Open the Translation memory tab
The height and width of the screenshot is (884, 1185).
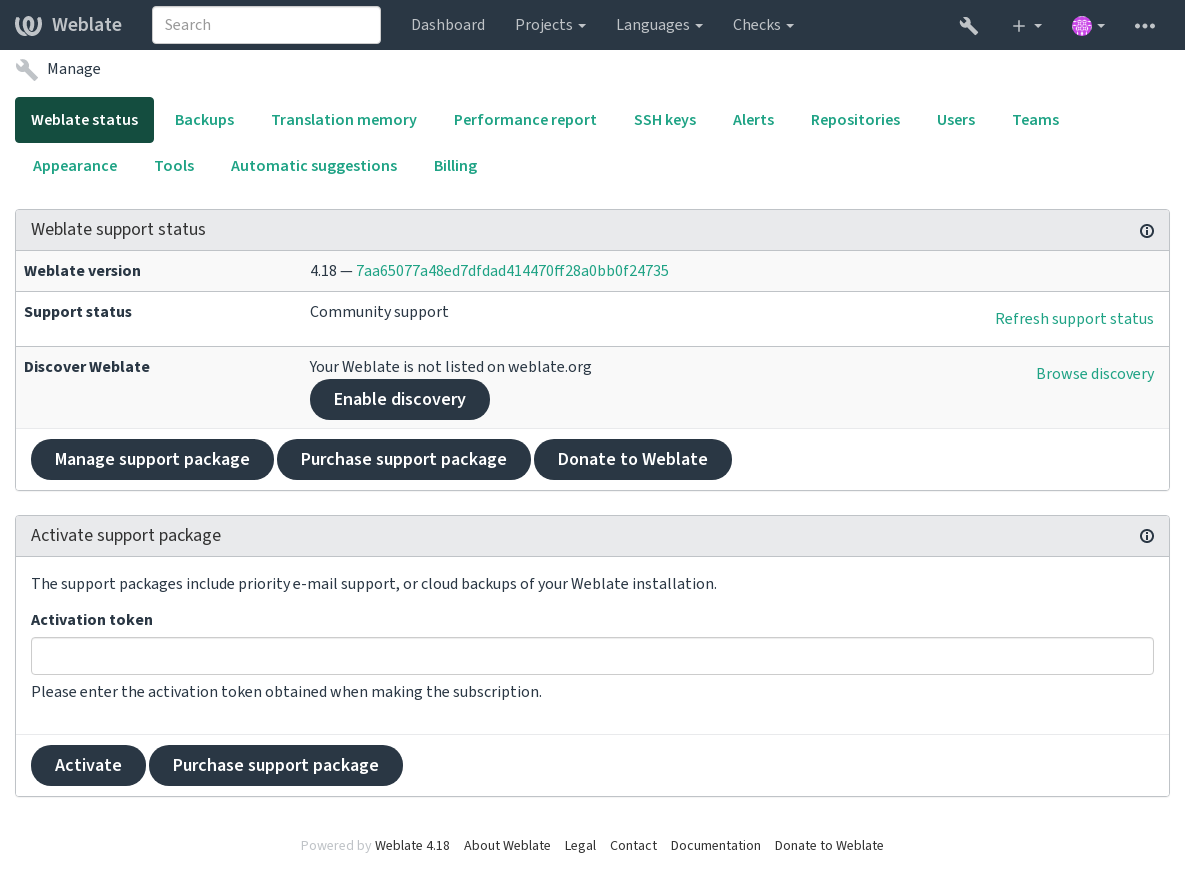[344, 120]
